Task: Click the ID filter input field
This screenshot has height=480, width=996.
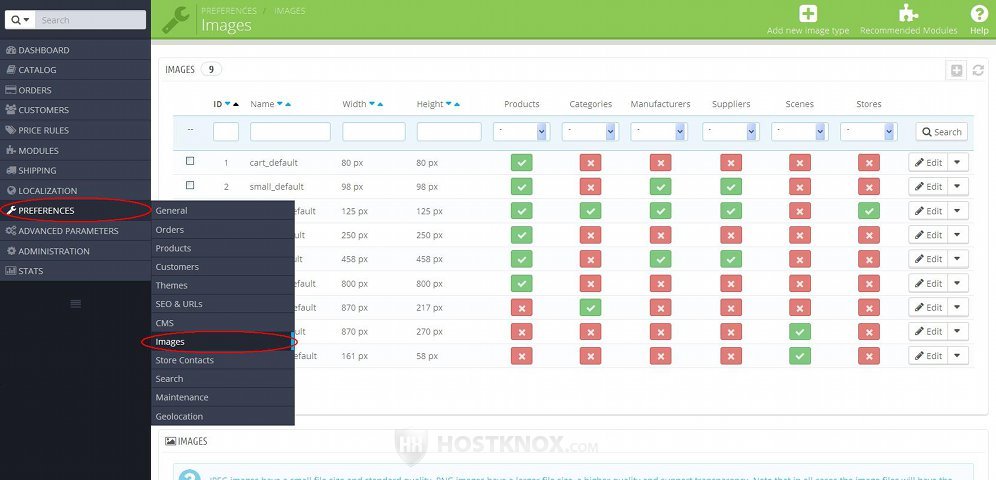Action: (x=225, y=131)
